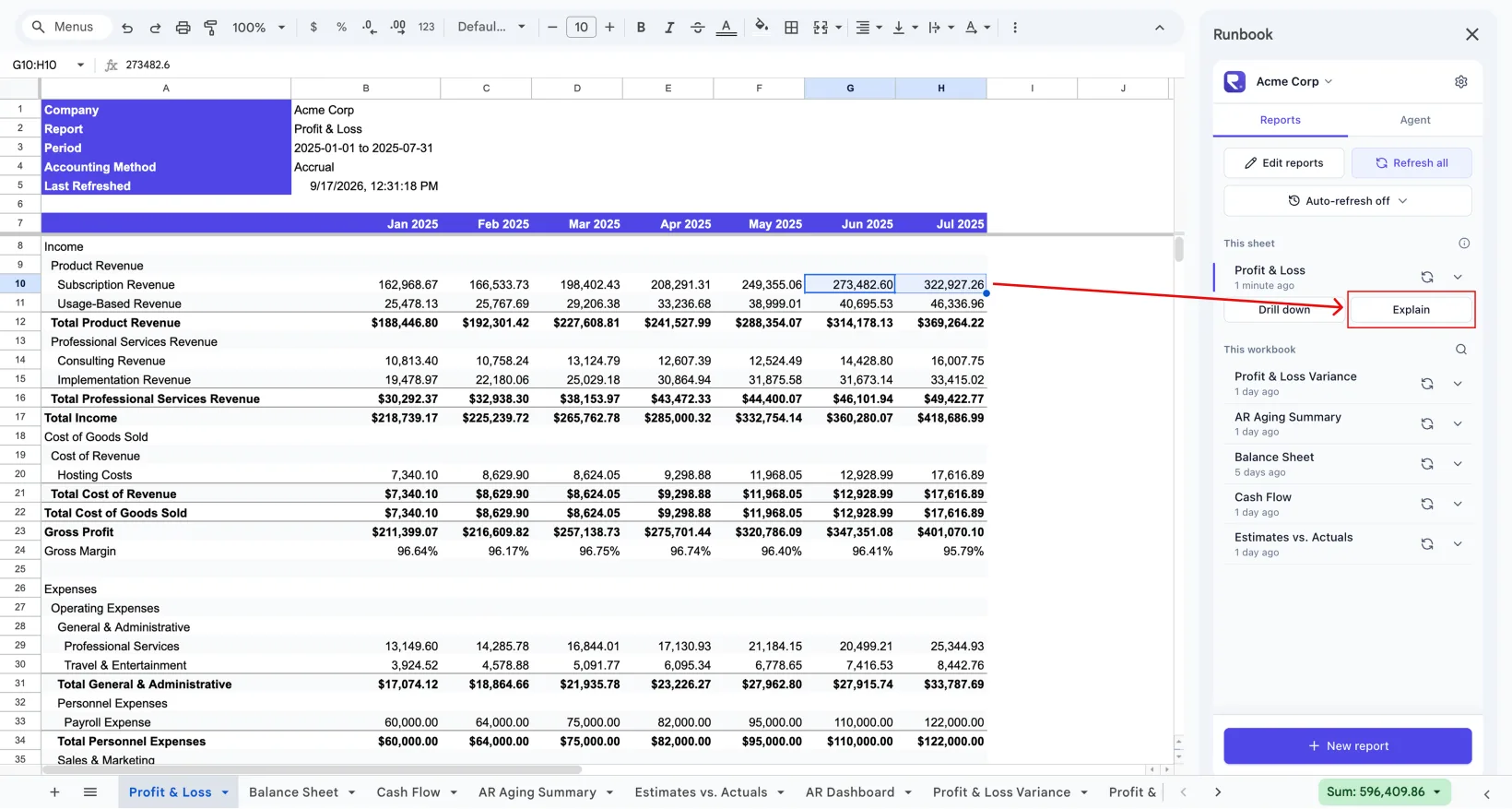Viewport: 1512px width, 809px height.
Task: Open the text color picker
Action: tap(726, 28)
